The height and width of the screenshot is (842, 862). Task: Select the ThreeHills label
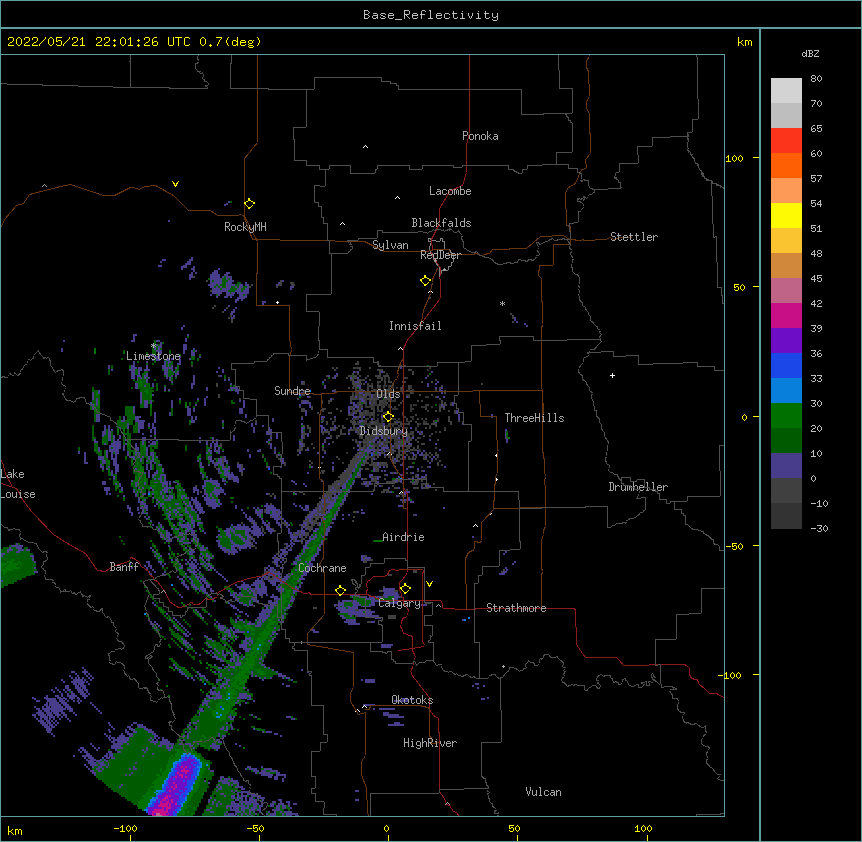coord(534,418)
